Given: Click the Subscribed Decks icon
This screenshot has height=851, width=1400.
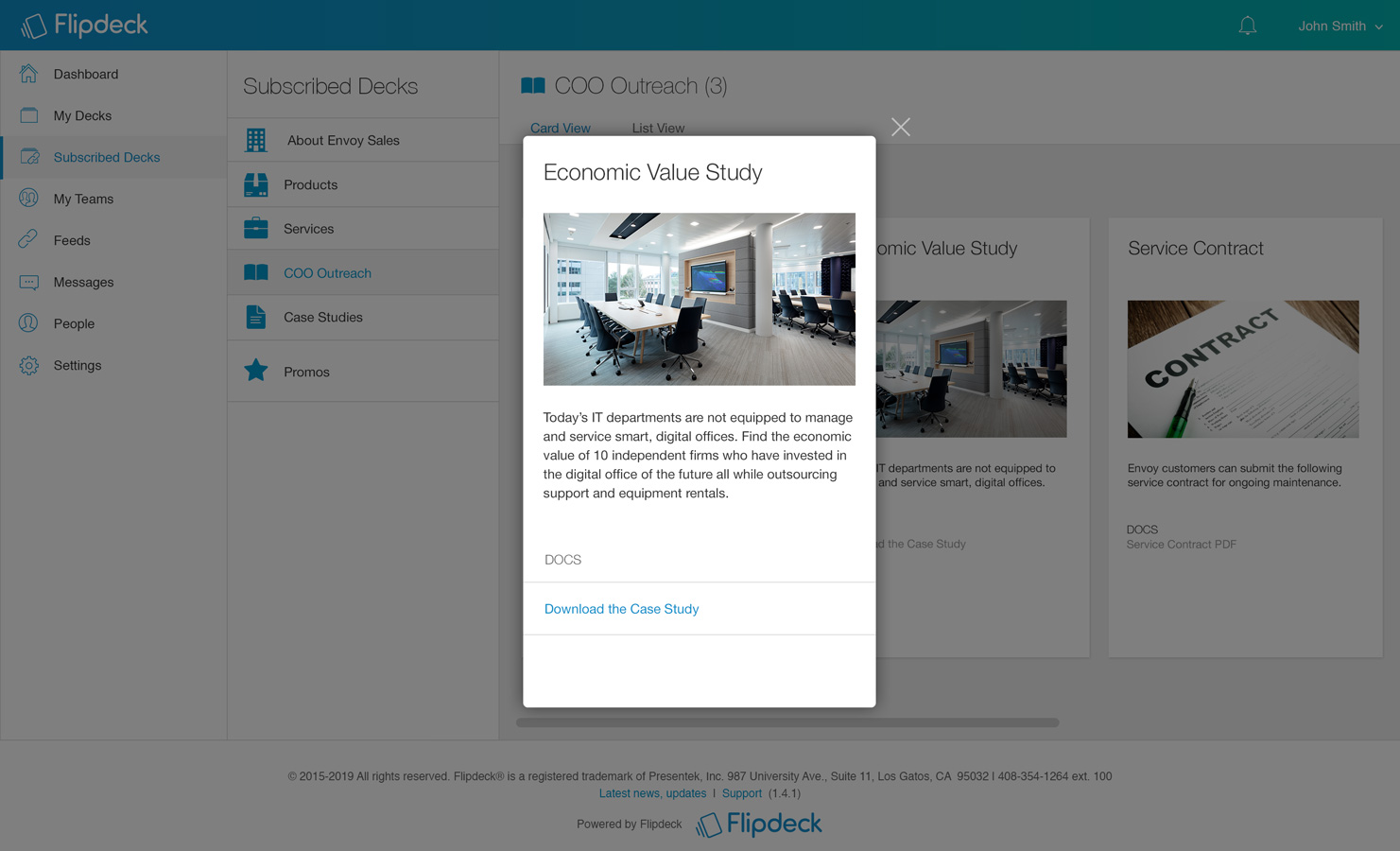Looking at the screenshot, I should point(29,157).
